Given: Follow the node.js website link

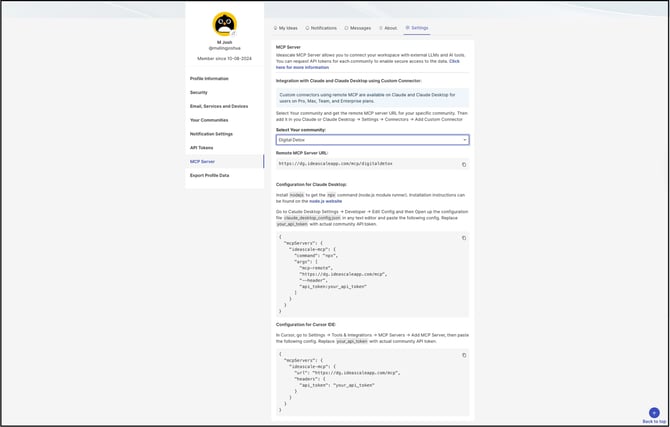Looking at the screenshot, I should 326,201.
